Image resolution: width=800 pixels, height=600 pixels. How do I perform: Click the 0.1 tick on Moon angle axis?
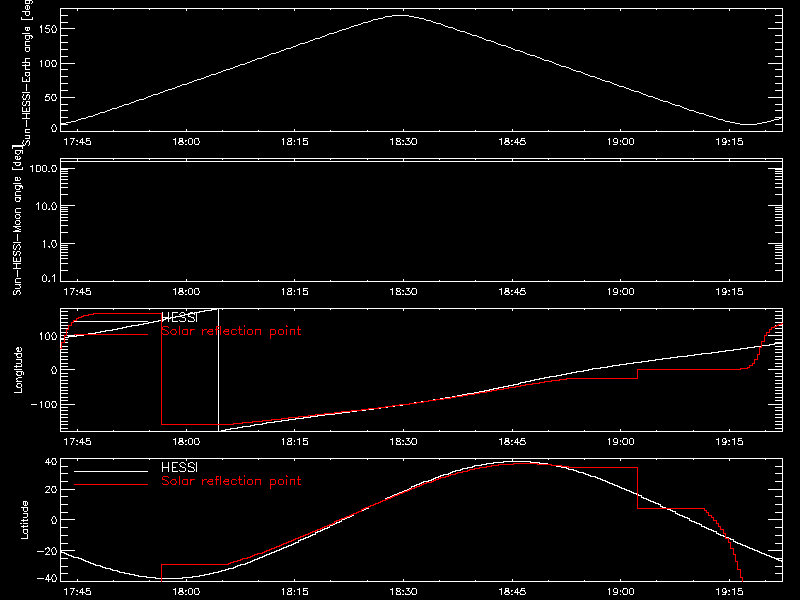coord(49,278)
